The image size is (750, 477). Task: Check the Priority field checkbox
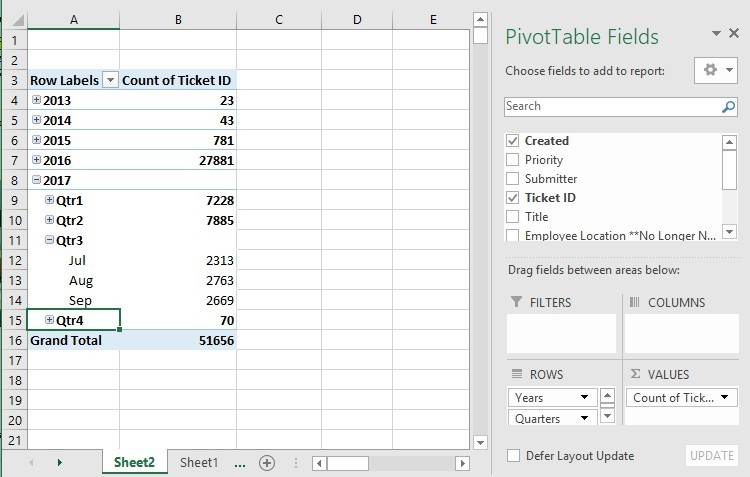pos(513,160)
